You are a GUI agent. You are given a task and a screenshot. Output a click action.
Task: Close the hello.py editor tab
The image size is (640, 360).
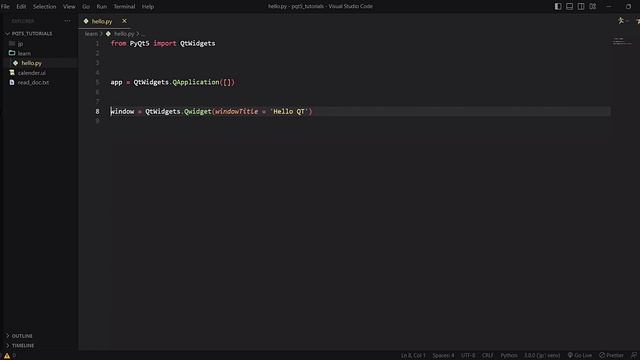tap(124, 21)
